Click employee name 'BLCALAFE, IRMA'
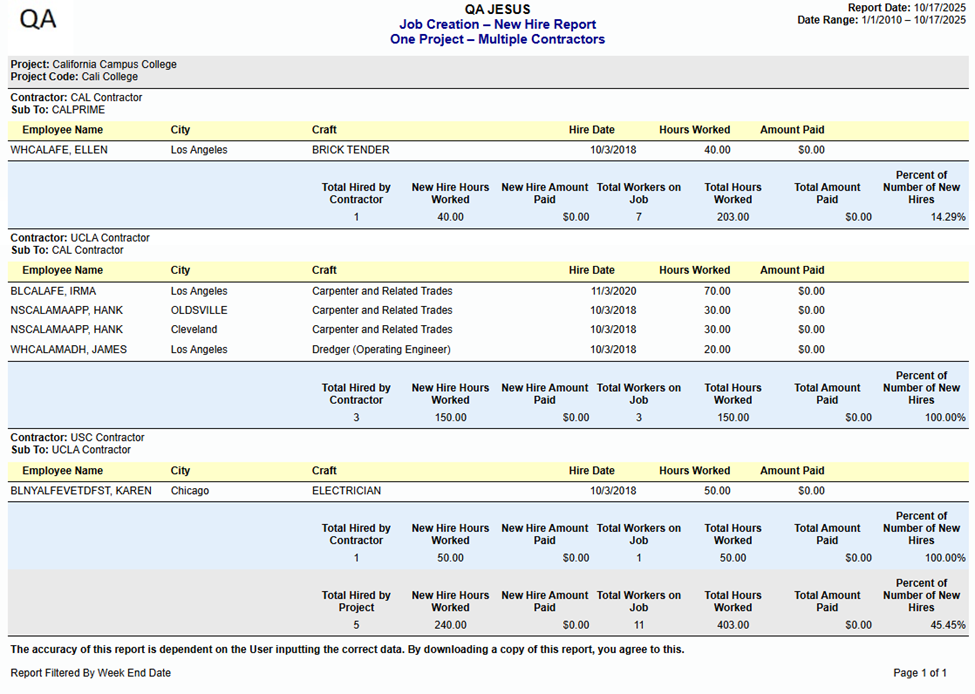 click(x=53, y=291)
